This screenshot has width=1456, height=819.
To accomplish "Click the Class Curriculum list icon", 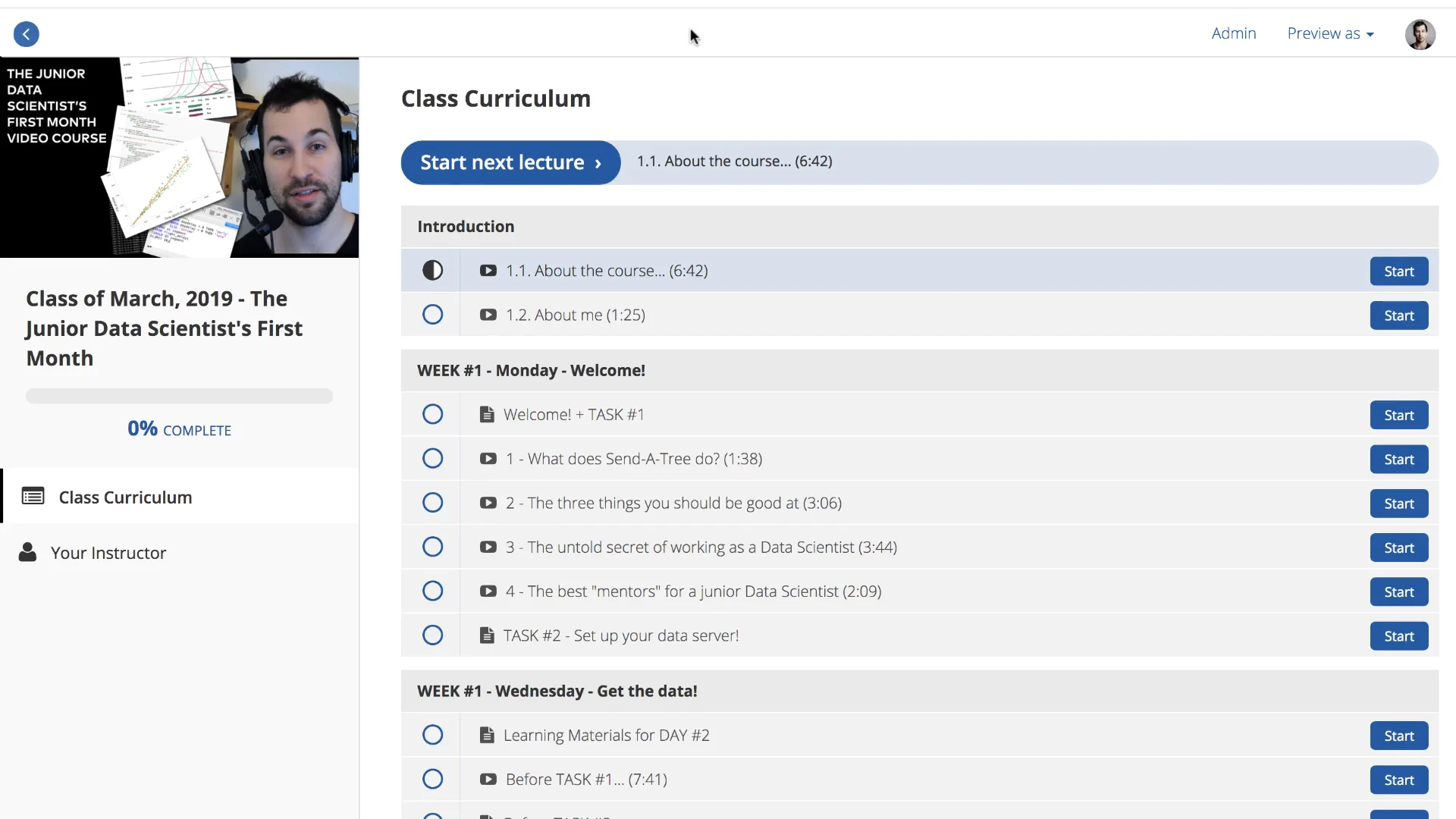I will 33,497.
